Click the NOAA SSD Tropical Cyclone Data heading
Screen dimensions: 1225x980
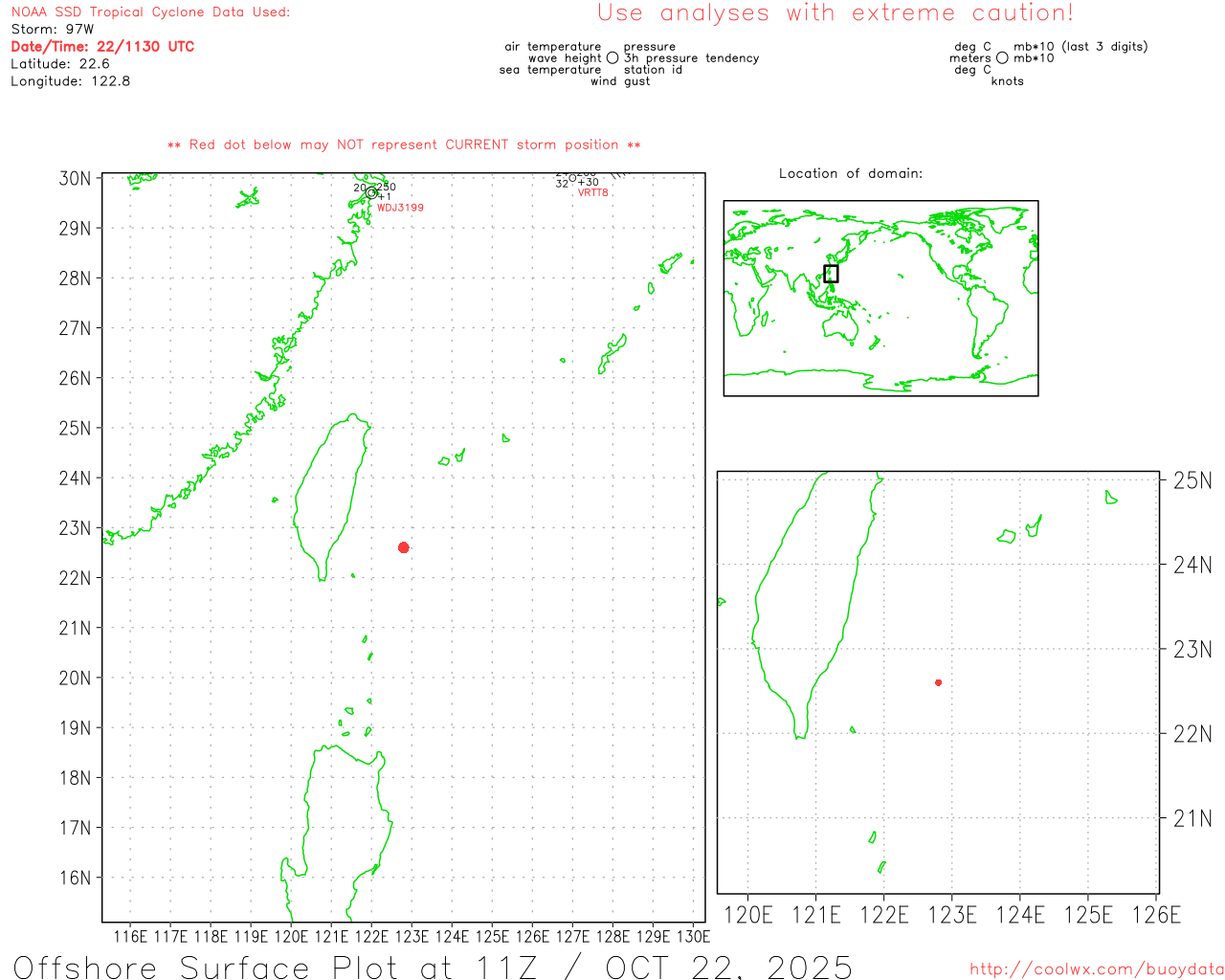click(150, 12)
